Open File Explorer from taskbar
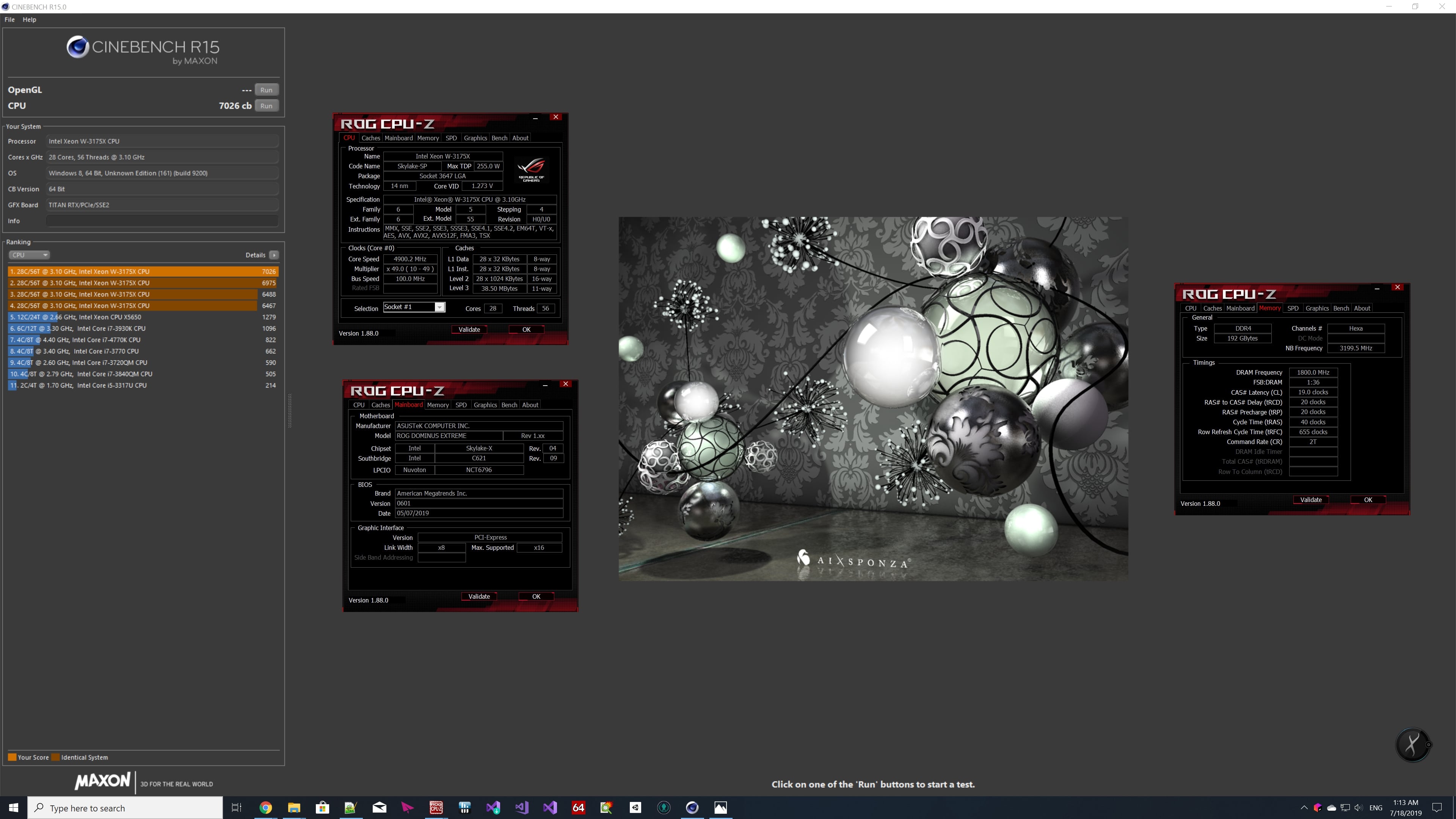This screenshot has height=819, width=1456. coord(294,808)
